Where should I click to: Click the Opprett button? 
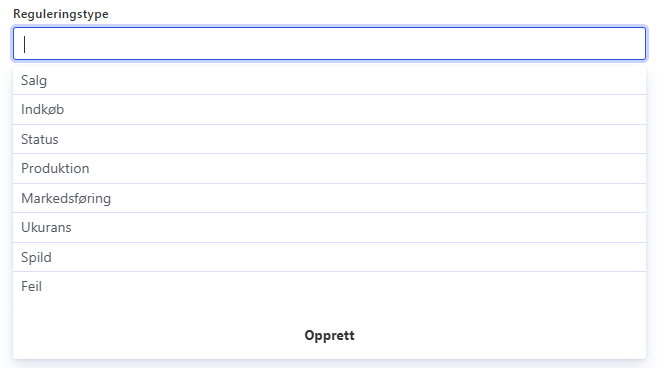[x=329, y=335]
